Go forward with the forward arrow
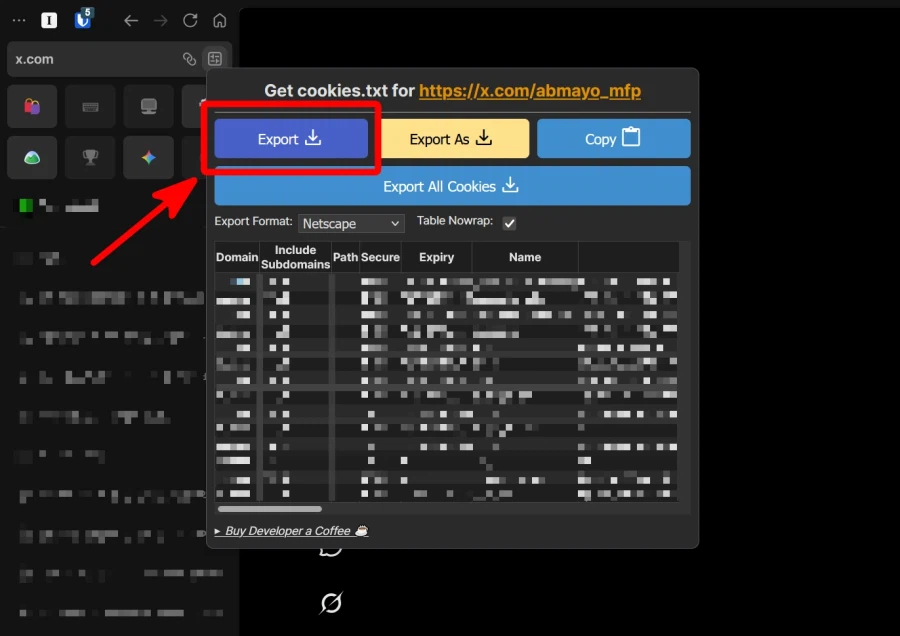900x636 pixels. pos(161,21)
